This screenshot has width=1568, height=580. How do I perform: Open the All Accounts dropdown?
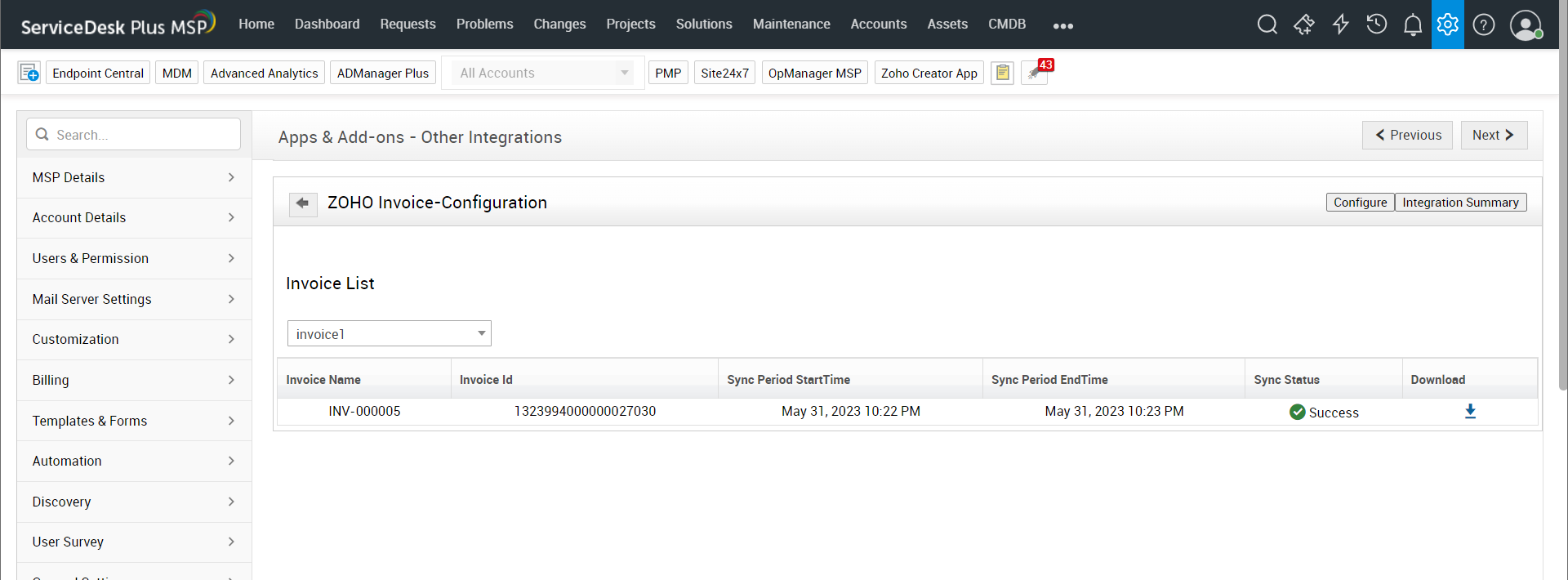pyautogui.click(x=543, y=73)
